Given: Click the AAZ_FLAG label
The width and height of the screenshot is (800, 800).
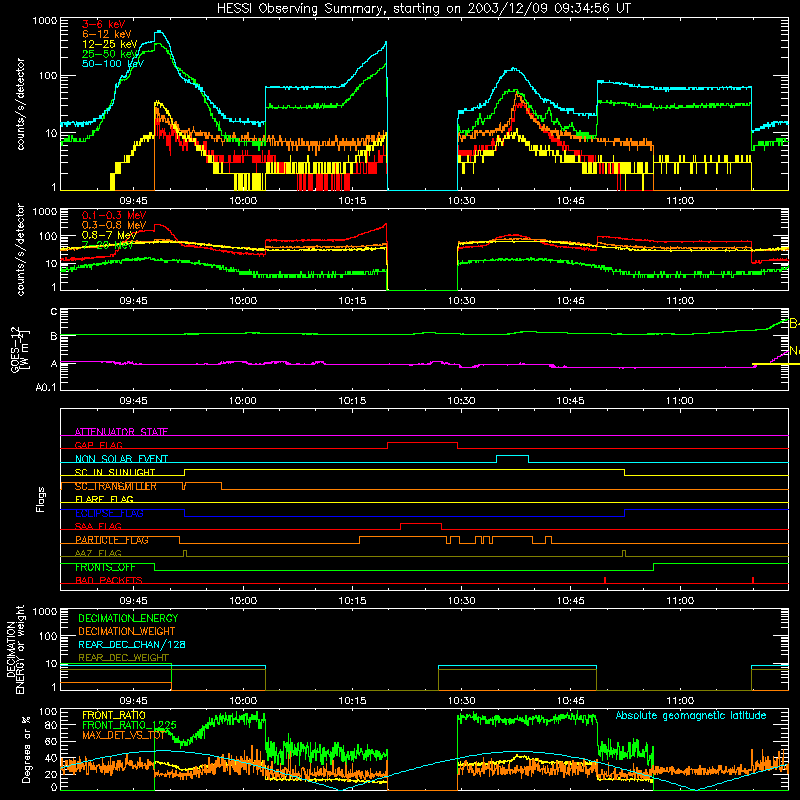Looking at the screenshot, I should (x=98, y=553).
